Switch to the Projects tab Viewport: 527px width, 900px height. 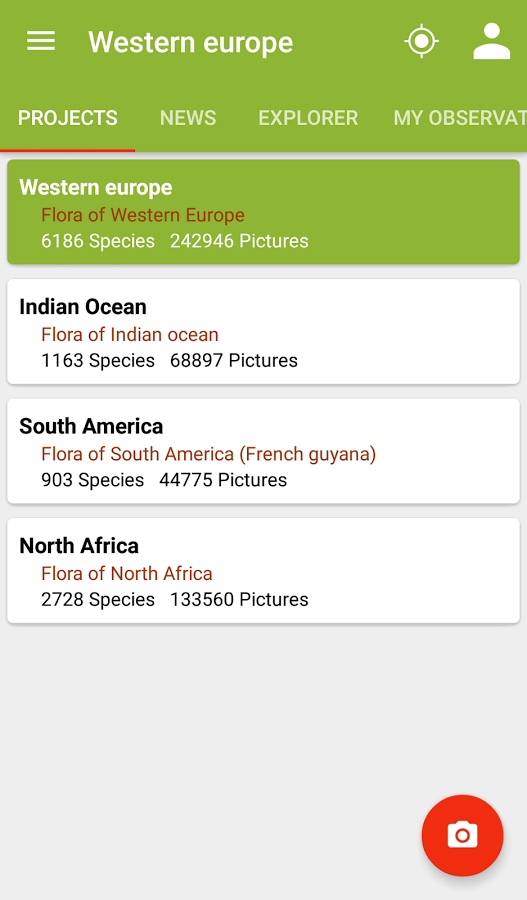pyautogui.click(x=68, y=118)
